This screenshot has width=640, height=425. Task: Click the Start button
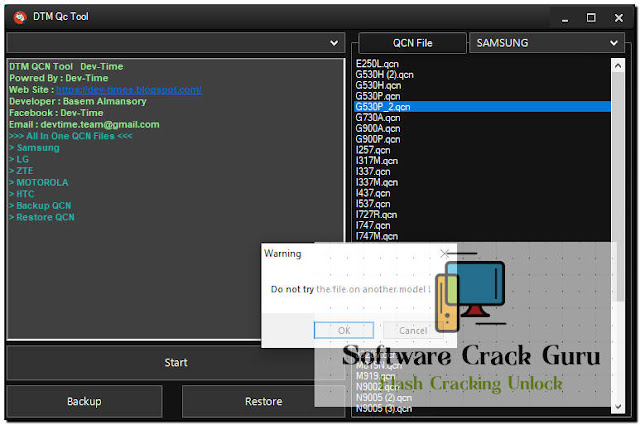[x=176, y=363]
